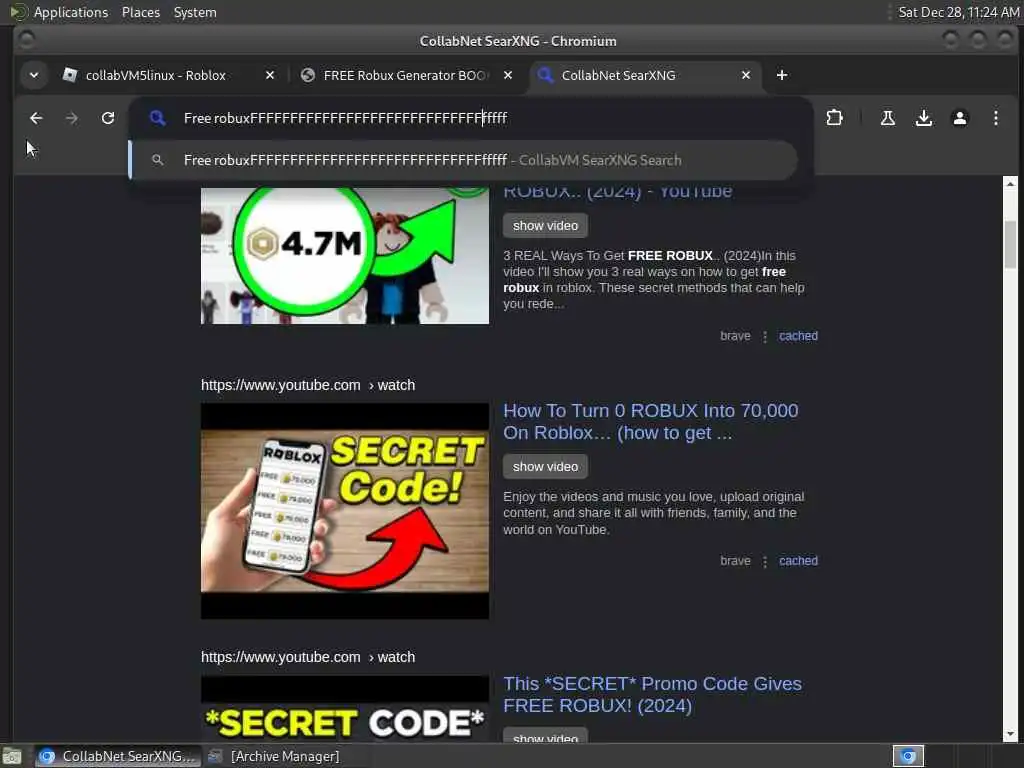
Task: Click the address bar text field
Action: [x=470, y=118]
